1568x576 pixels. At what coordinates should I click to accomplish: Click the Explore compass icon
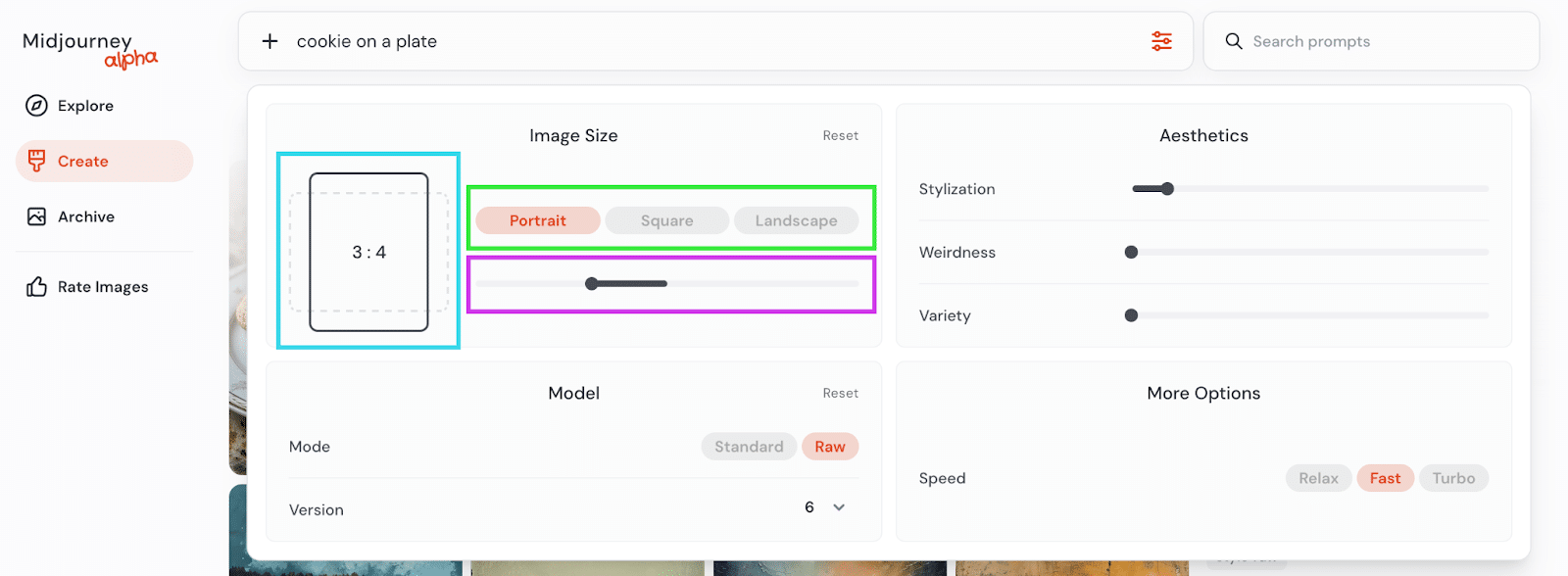click(36, 106)
